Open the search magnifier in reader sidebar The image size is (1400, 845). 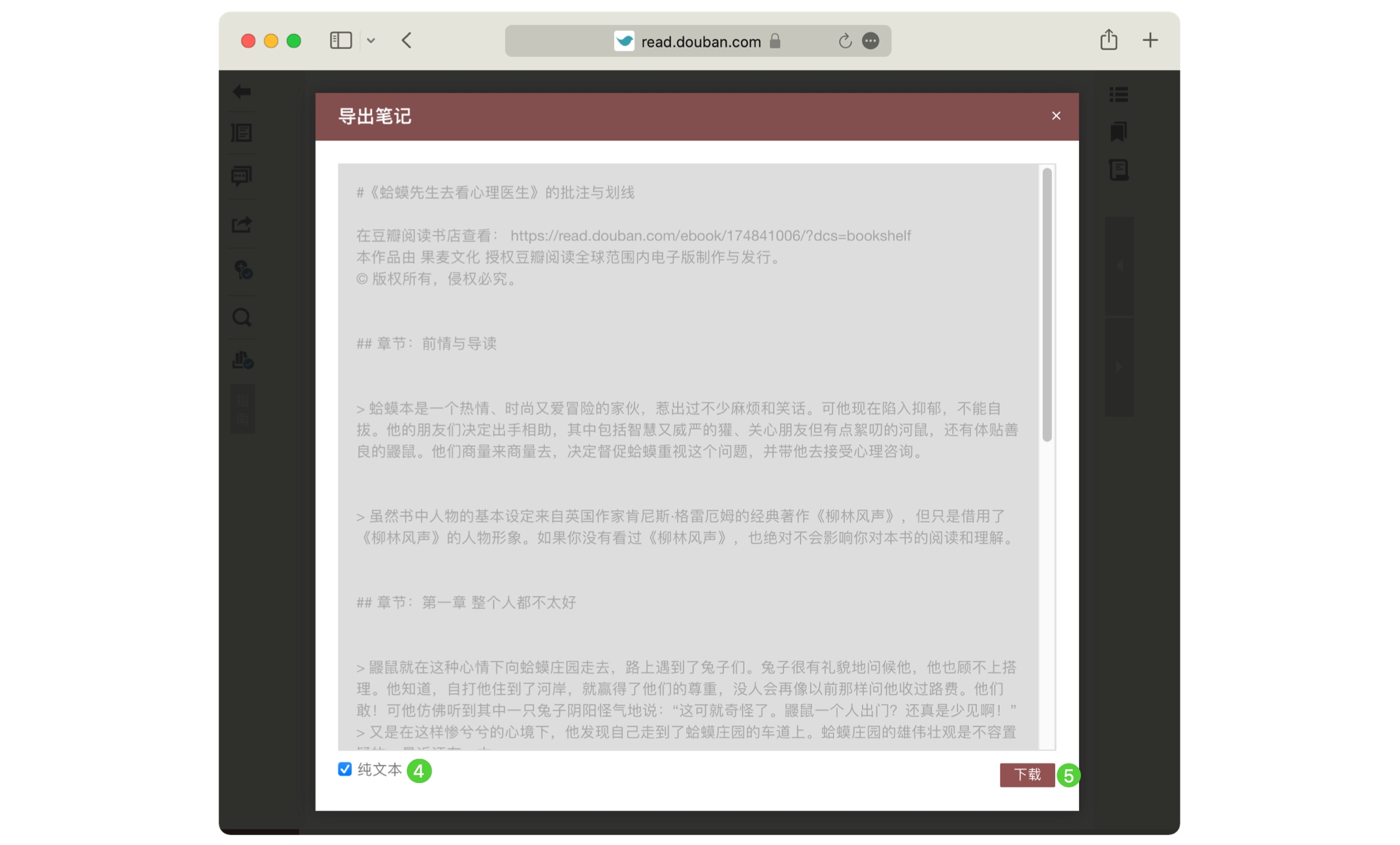[x=242, y=317]
